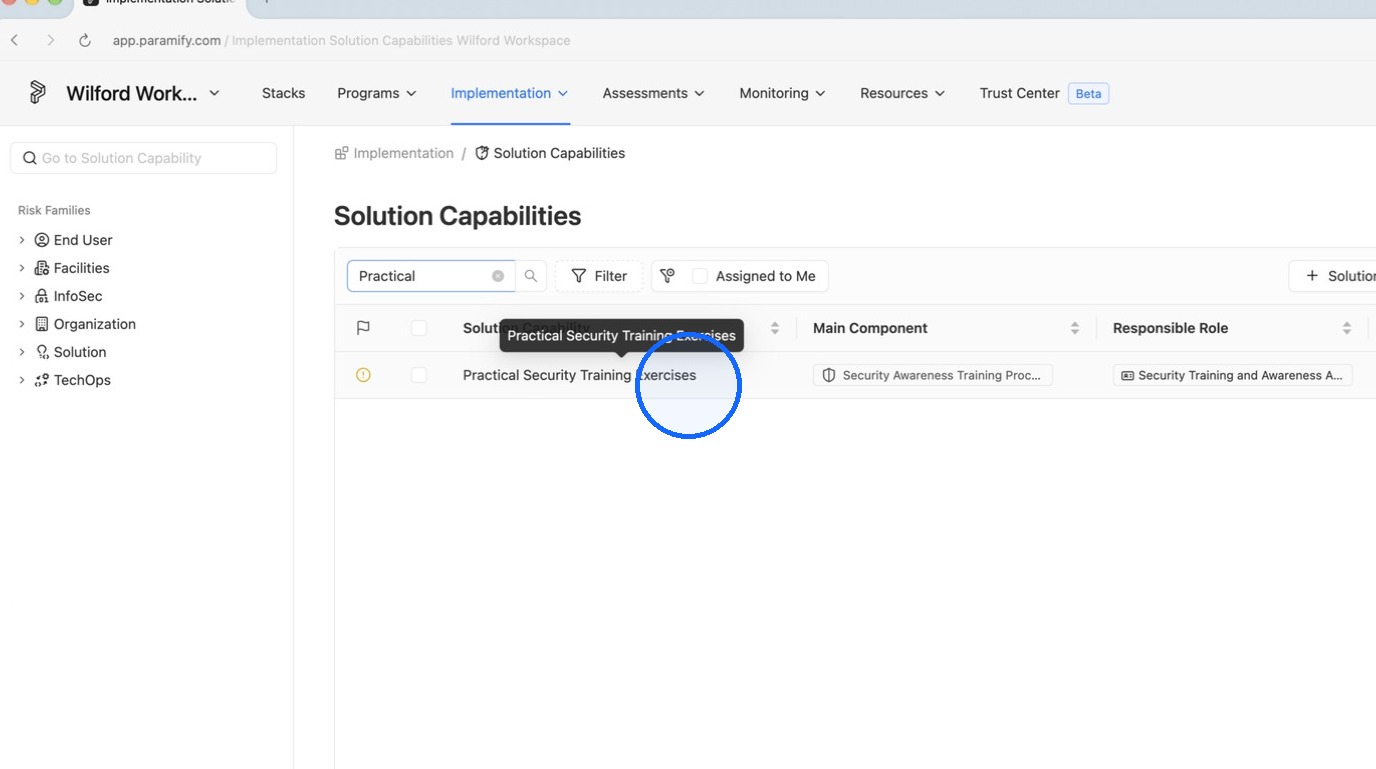
Task: Open the Monitoring menu
Action: [x=783, y=93]
